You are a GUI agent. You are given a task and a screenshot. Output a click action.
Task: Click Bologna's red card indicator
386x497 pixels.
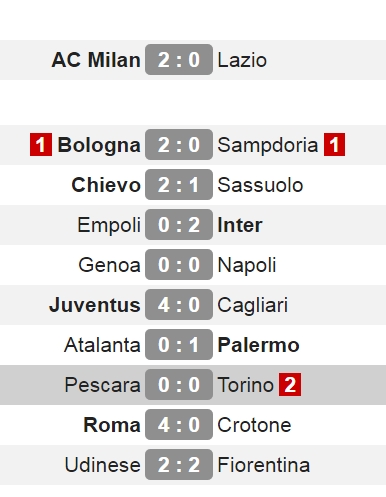coord(41,145)
